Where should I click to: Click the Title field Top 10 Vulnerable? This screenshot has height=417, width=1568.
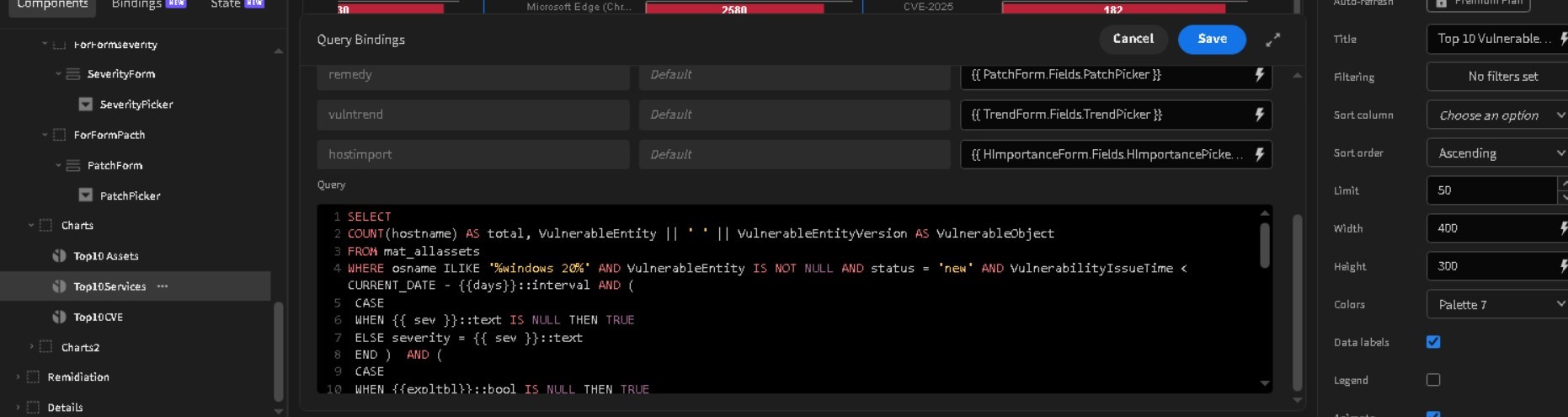(1491, 39)
